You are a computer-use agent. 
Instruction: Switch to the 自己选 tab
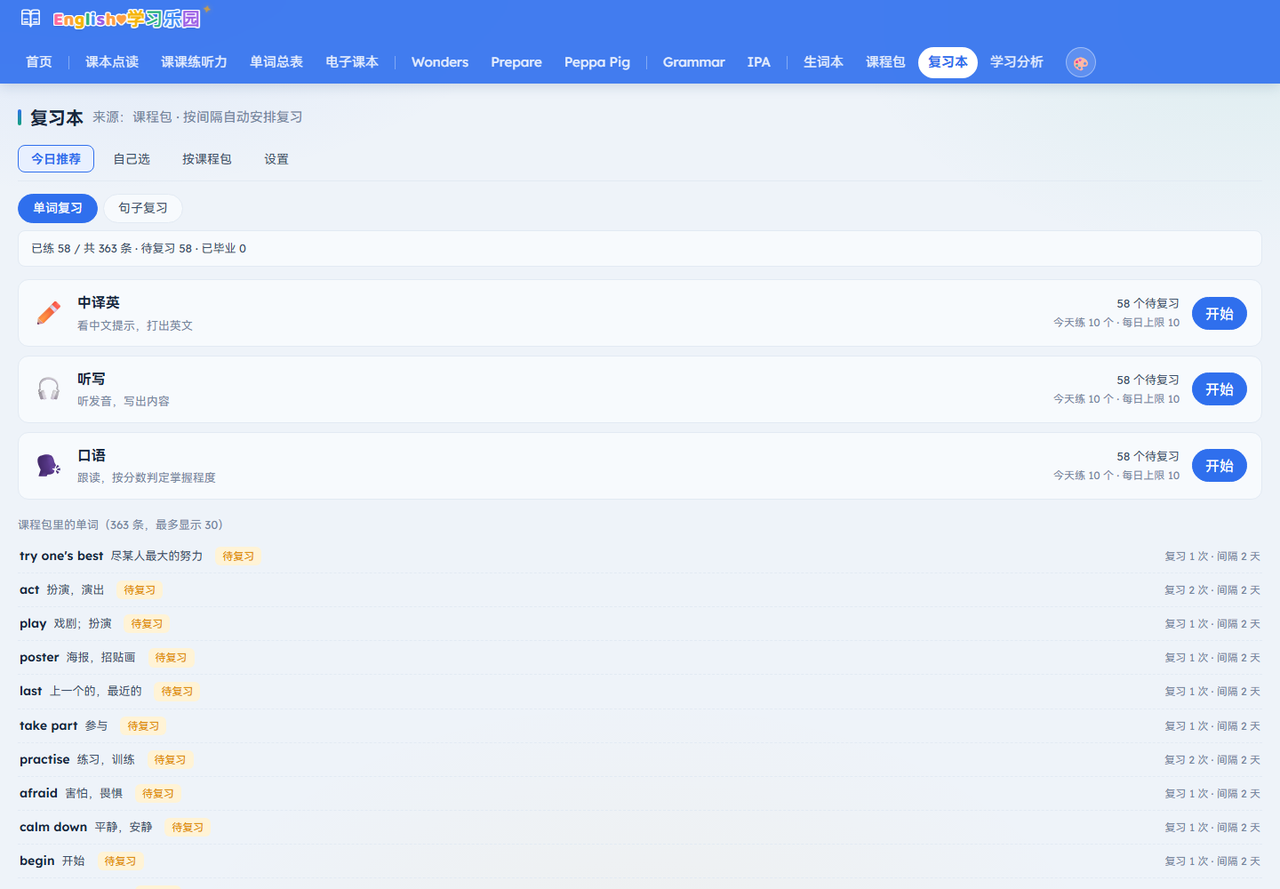(x=132, y=159)
